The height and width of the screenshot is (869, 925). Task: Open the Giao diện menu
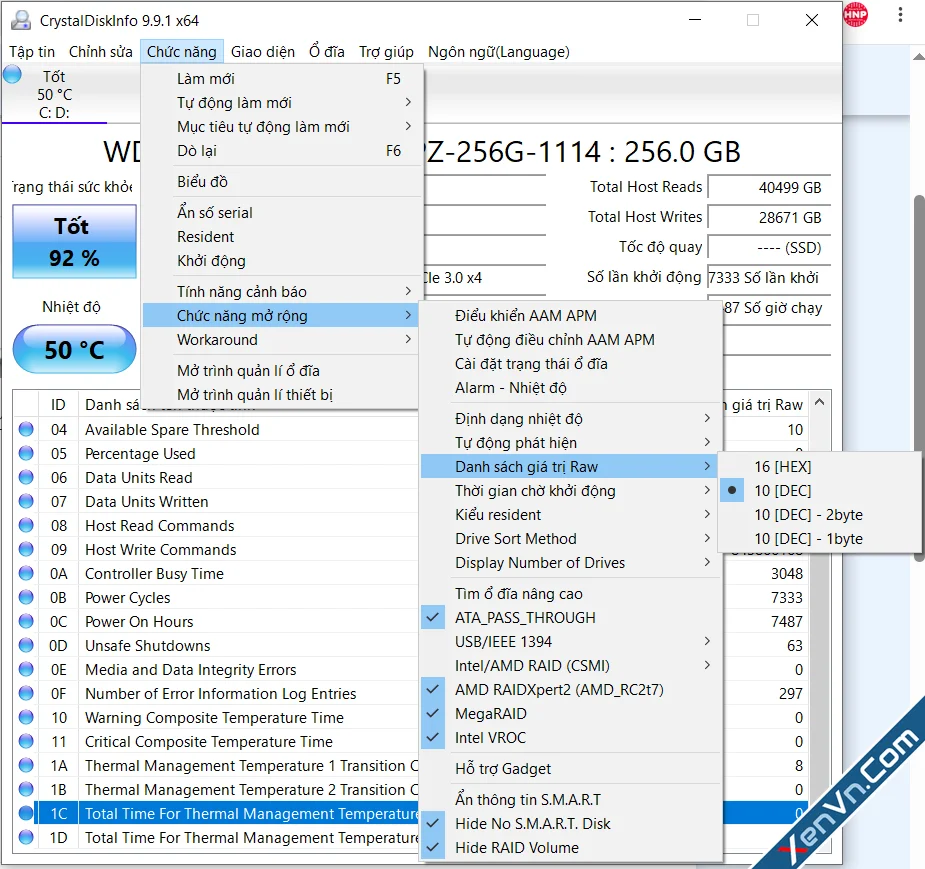pyautogui.click(x=263, y=52)
